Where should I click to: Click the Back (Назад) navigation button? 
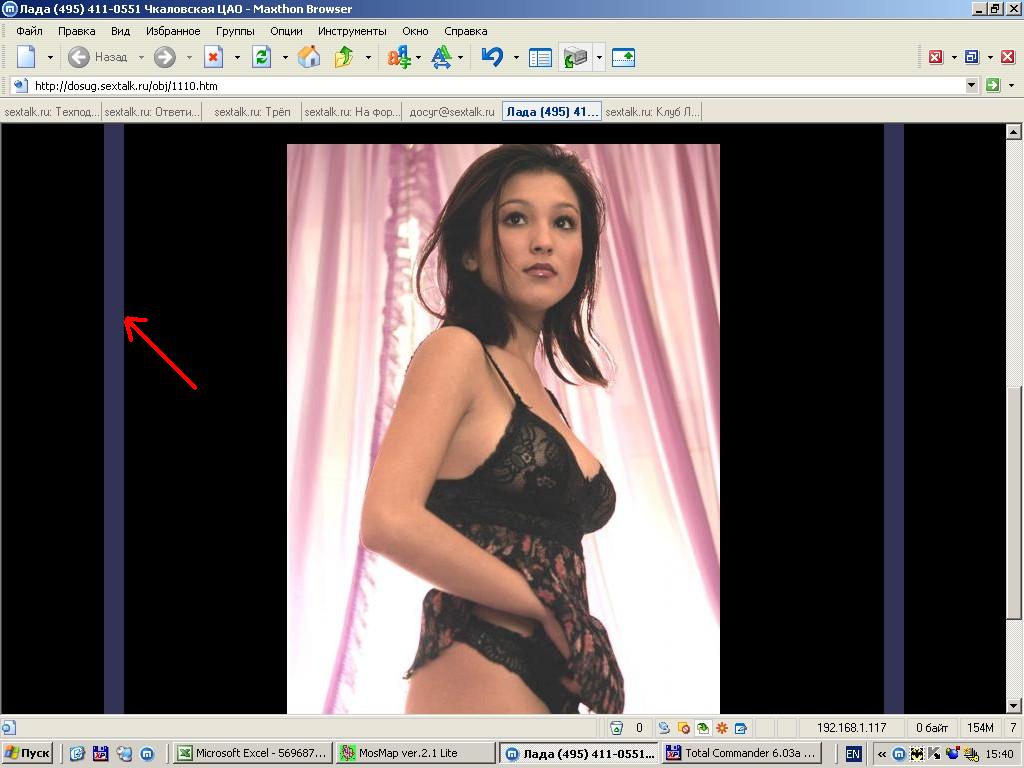point(98,57)
